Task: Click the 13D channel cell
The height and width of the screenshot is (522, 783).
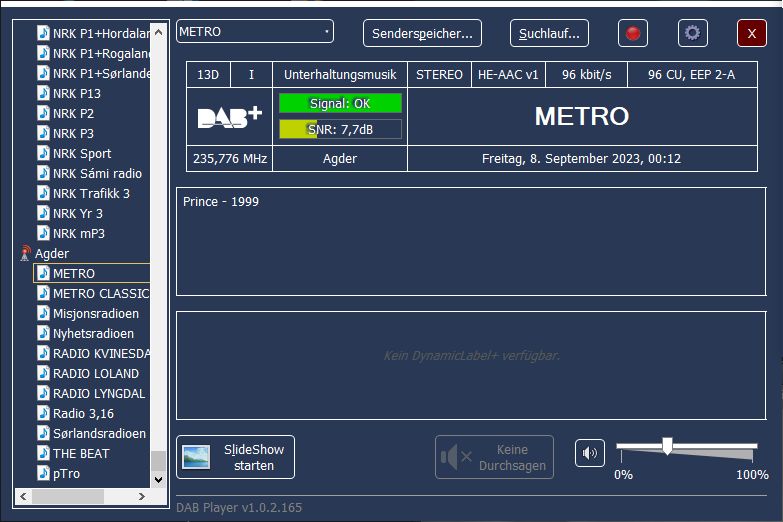Action: click(208, 75)
